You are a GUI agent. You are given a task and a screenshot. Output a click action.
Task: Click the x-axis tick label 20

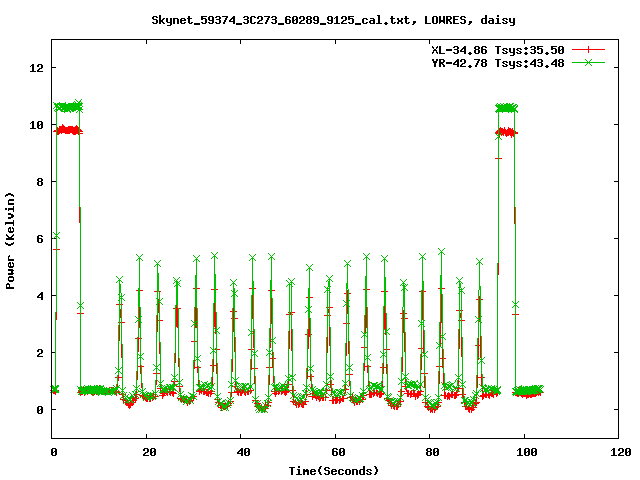click(x=149, y=452)
